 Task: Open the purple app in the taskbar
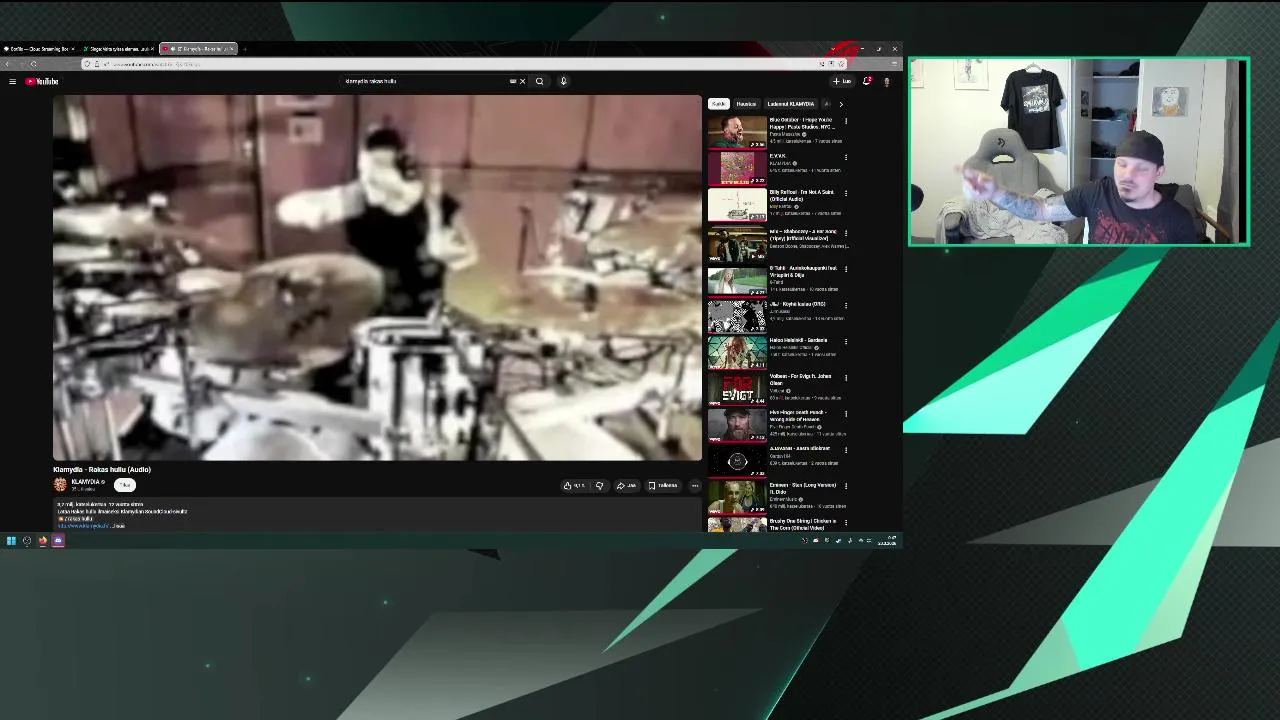pyautogui.click(x=58, y=541)
